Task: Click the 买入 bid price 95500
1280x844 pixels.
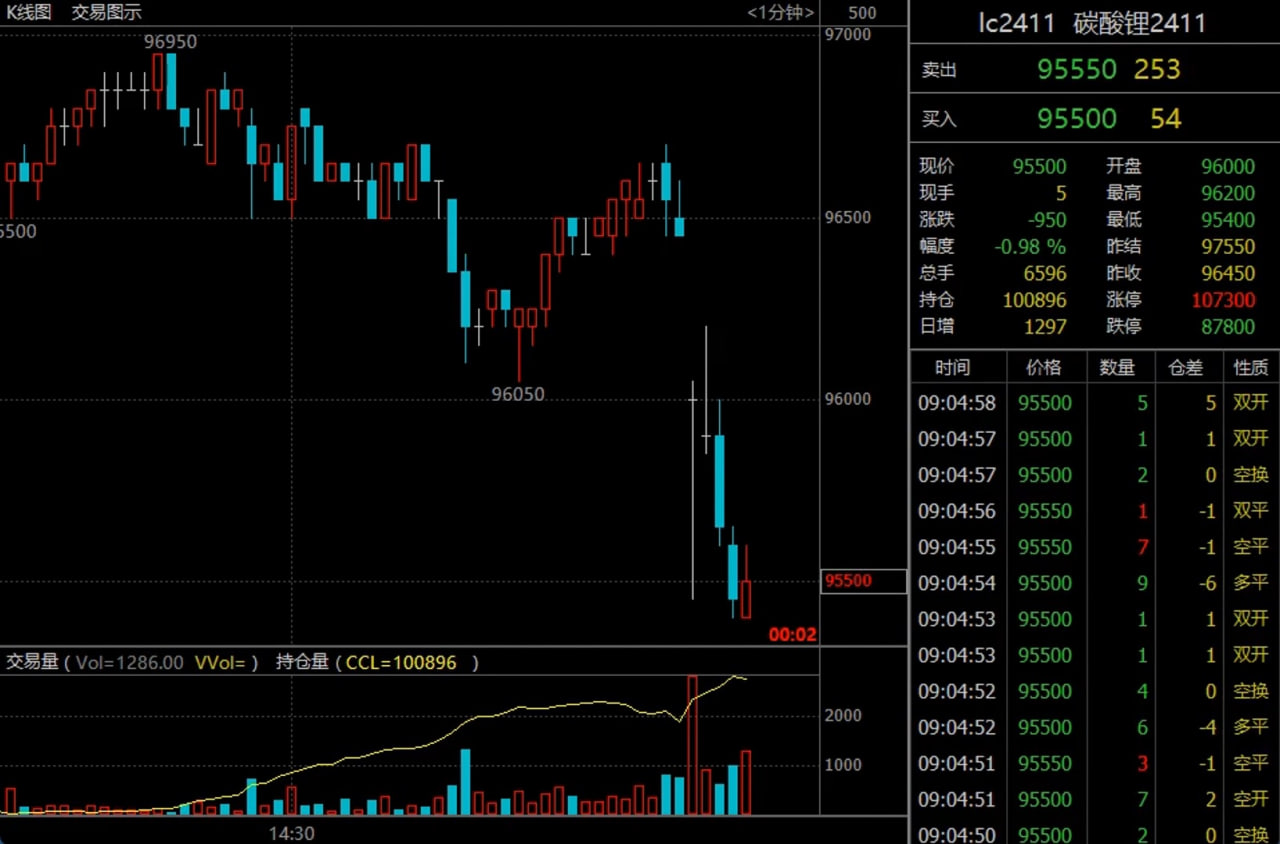Action: point(1076,119)
